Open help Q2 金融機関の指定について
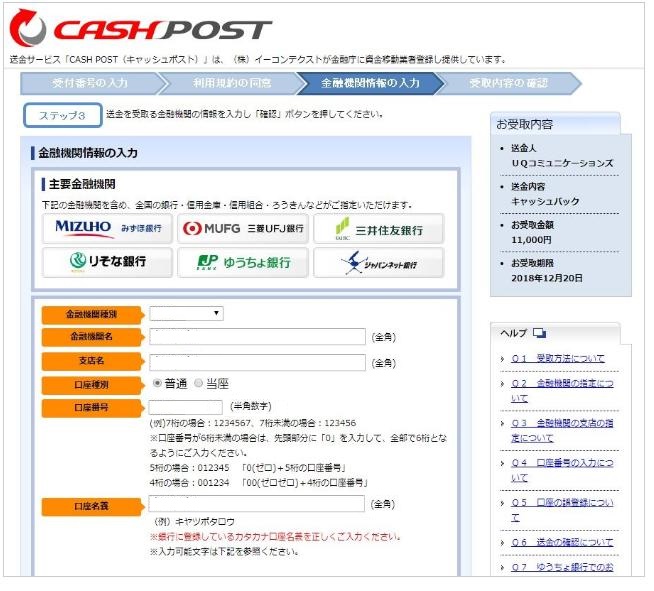 (x=562, y=391)
